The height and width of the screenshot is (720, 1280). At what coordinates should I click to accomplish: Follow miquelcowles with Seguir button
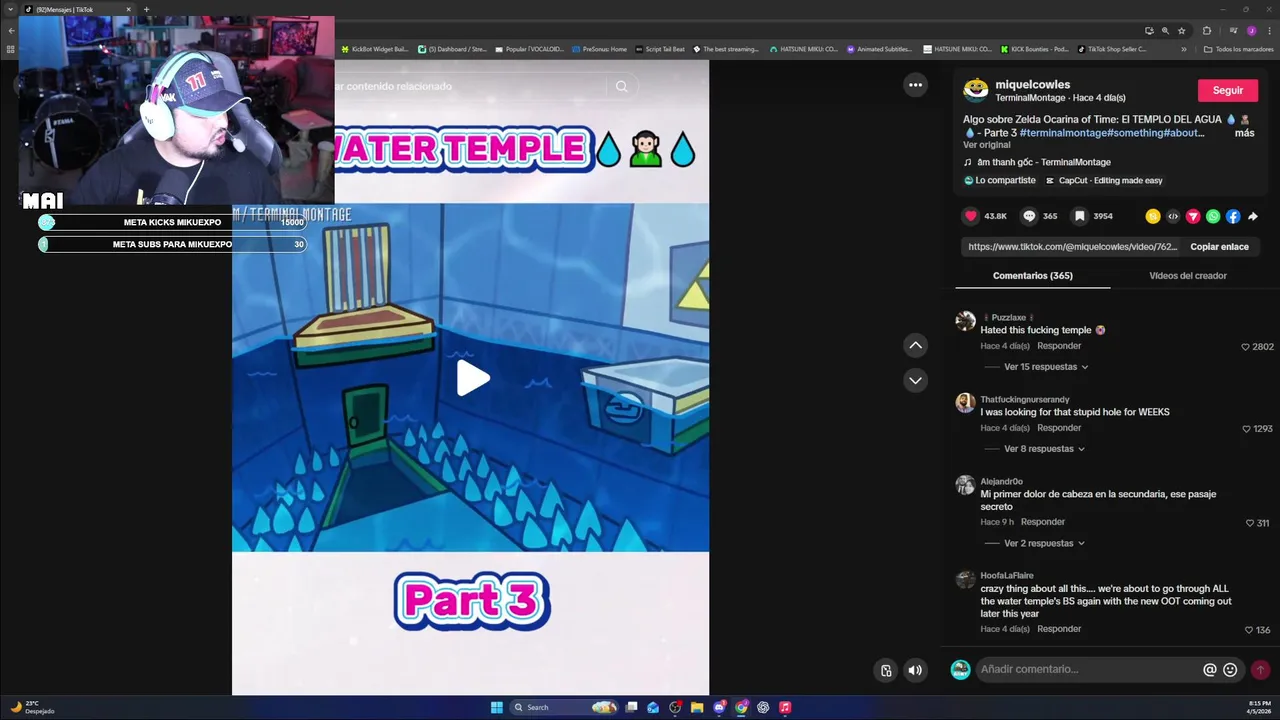(x=1227, y=90)
